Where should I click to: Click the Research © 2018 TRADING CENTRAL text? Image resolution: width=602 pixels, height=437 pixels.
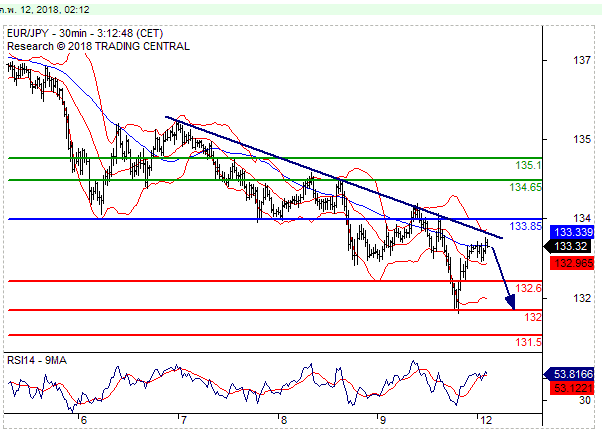(x=98, y=46)
